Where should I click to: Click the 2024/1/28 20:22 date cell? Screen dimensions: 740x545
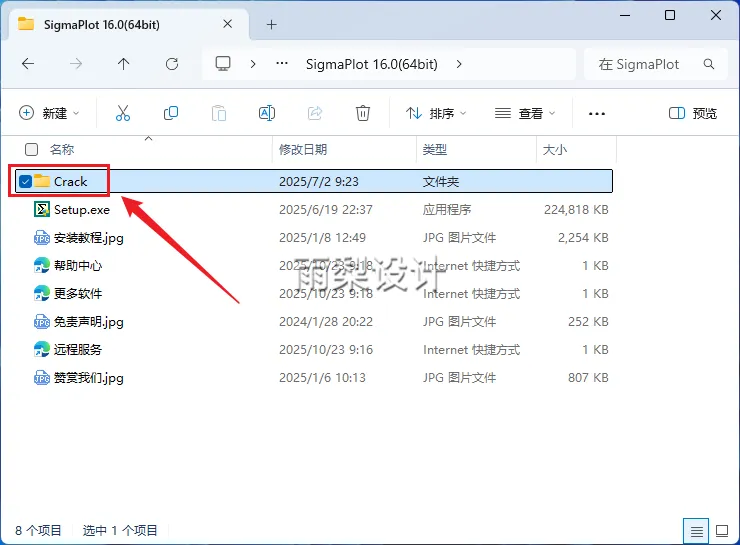pos(326,322)
